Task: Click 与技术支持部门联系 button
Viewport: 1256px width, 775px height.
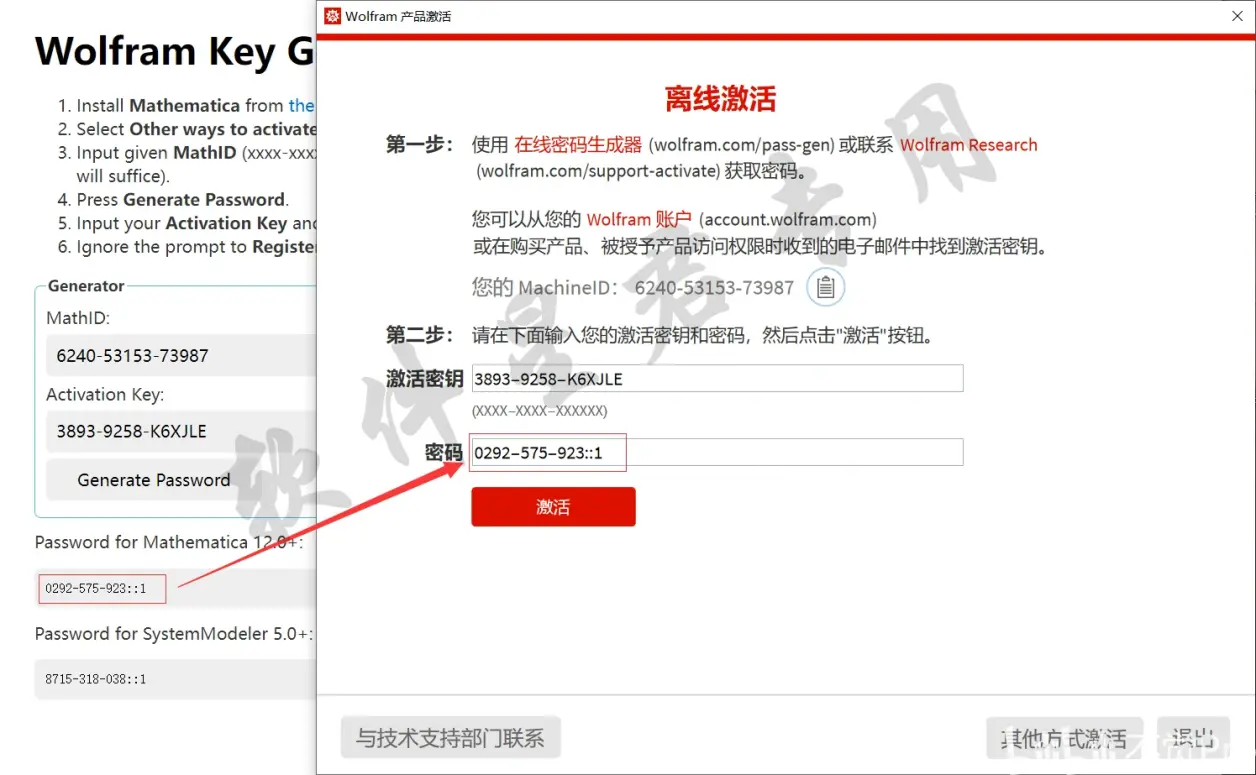Action: tap(450, 738)
